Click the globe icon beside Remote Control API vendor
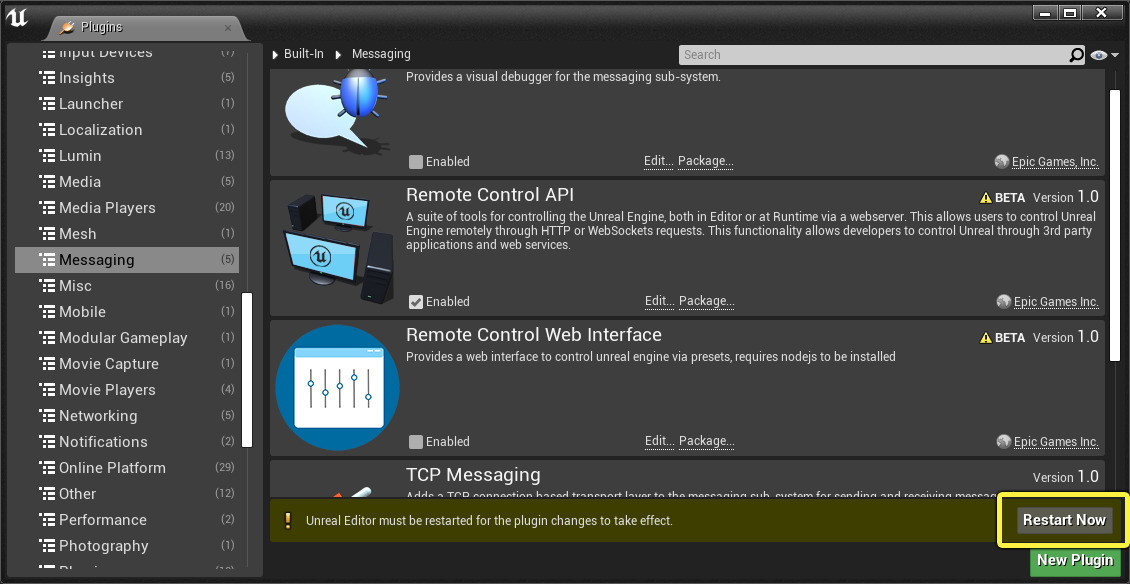The image size is (1130, 584). click(x=1003, y=301)
